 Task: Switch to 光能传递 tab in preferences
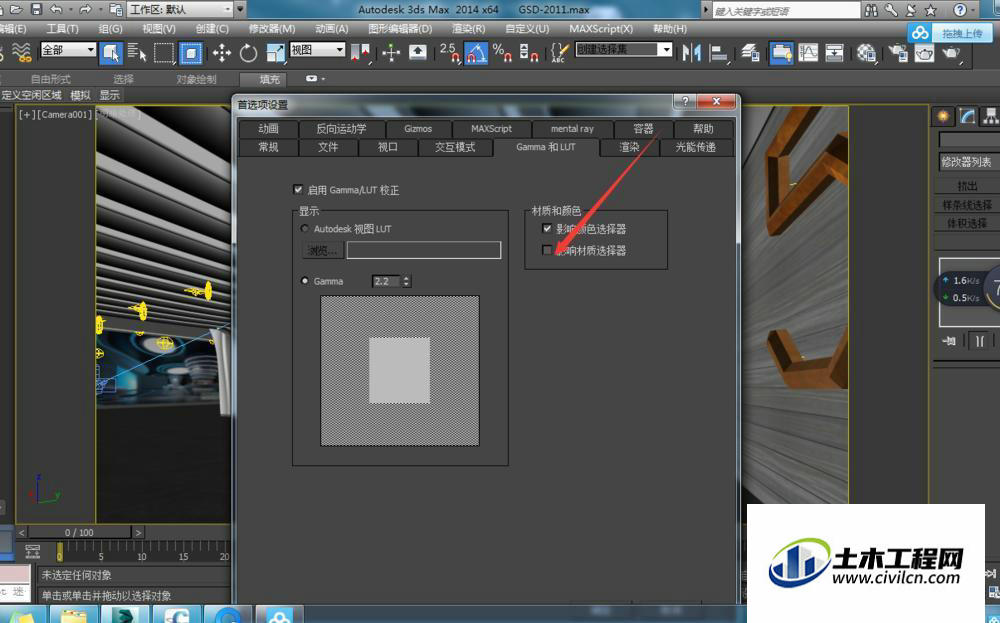coord(695,147)
